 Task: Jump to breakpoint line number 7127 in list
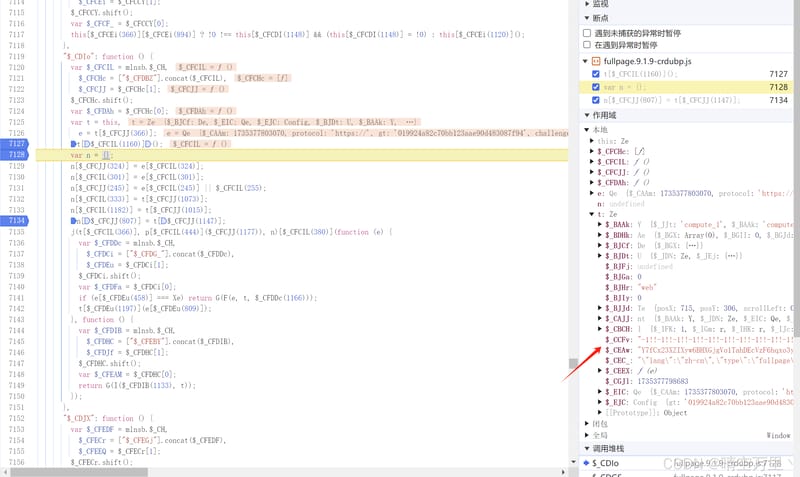click(x=779, y=74)
